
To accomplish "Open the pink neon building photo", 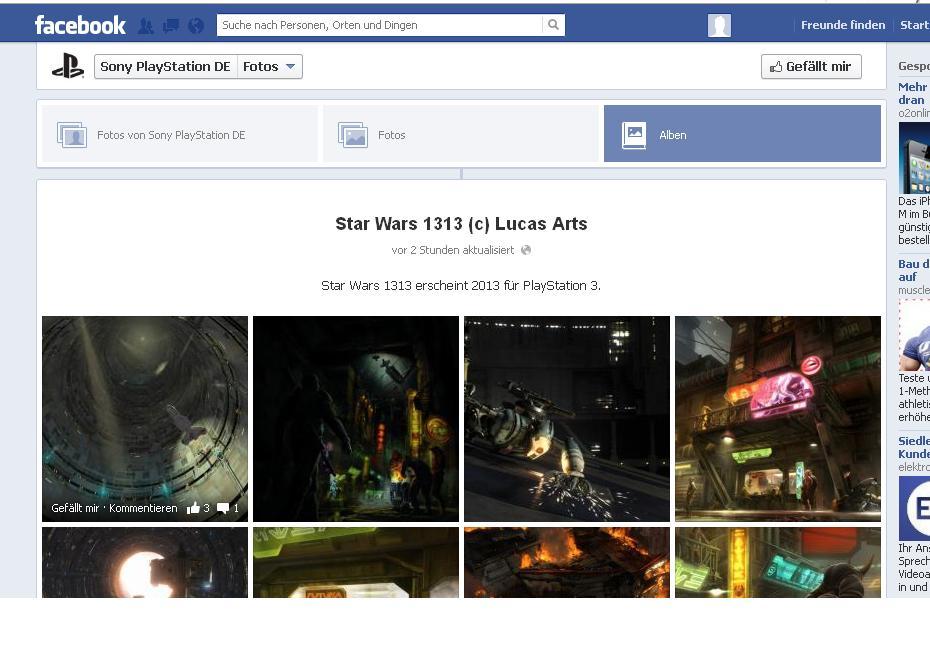I will (778, 419).
